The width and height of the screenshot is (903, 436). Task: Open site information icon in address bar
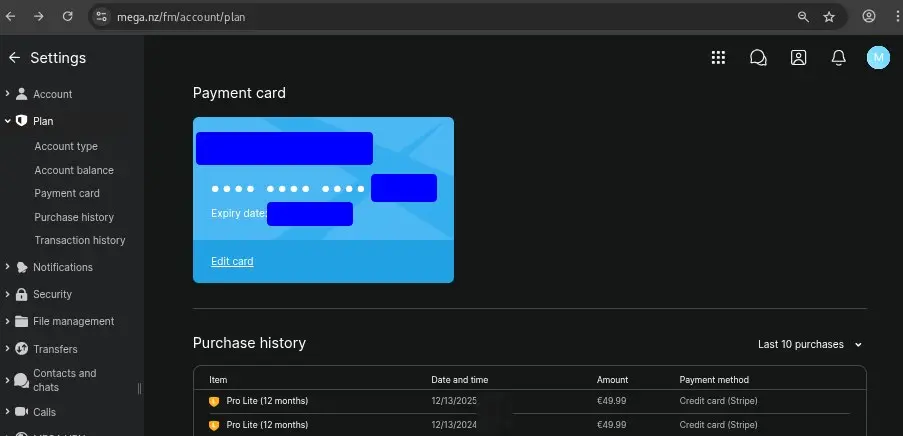click(101, 17)
